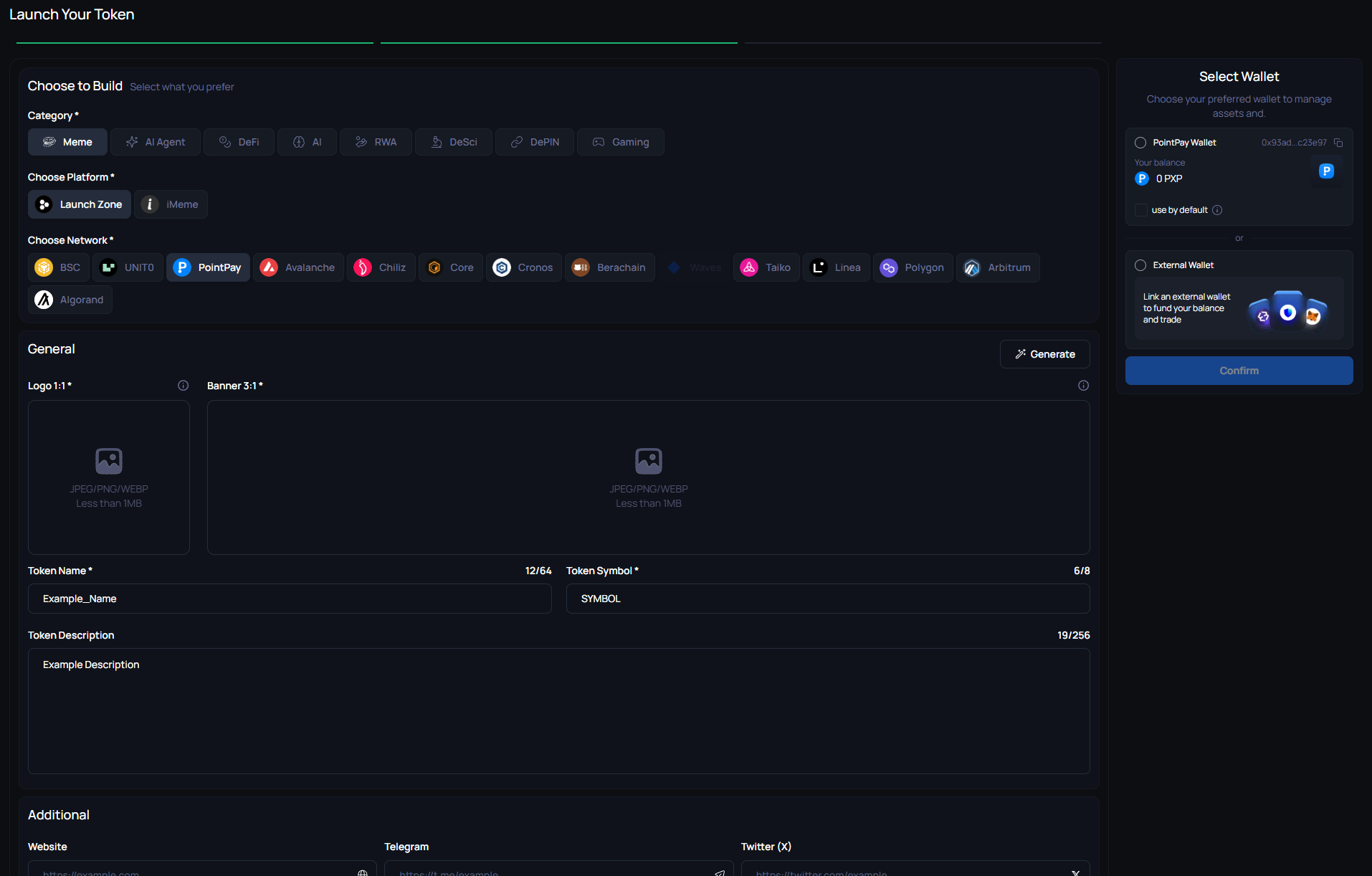Select the Avalanche network
The height and width of the screenshot is (876, 1372).
tap(298, 267)
